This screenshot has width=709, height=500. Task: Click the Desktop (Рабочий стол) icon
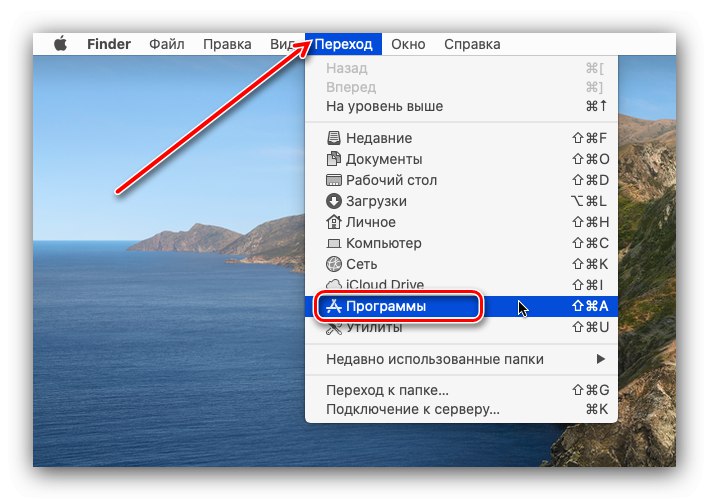334,180
